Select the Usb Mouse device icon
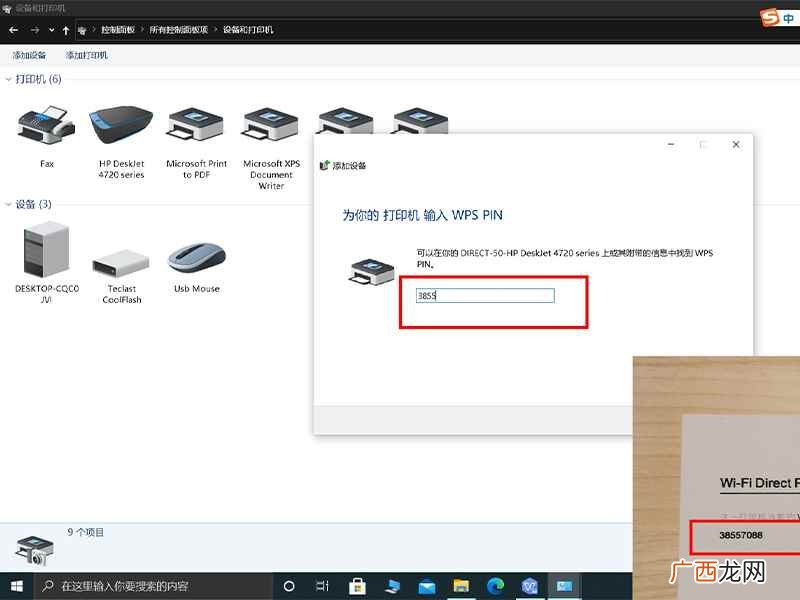The height and width of the screenshot is (600, 800). 196,258
